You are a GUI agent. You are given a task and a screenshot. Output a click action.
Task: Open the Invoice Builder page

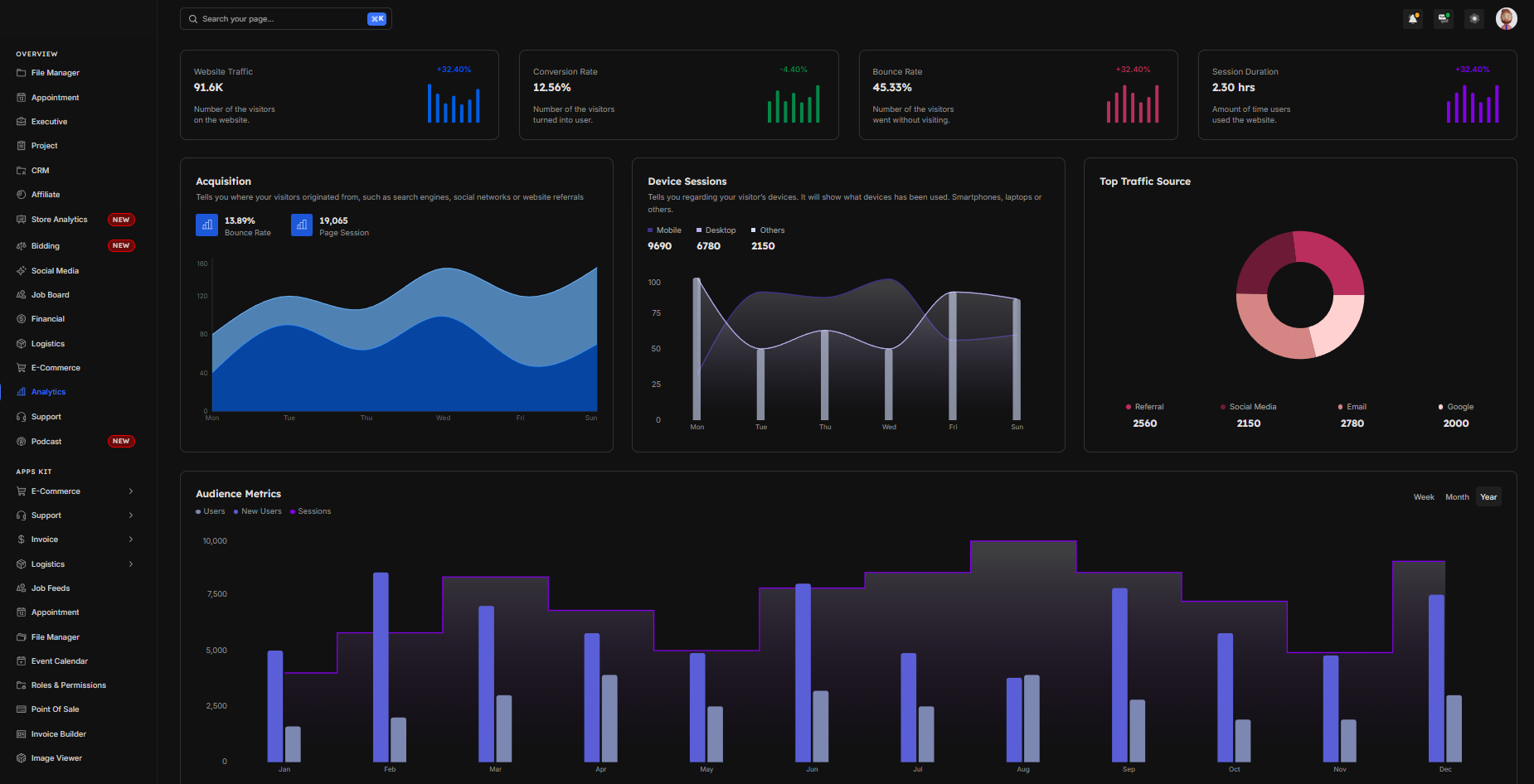(58, 733)
